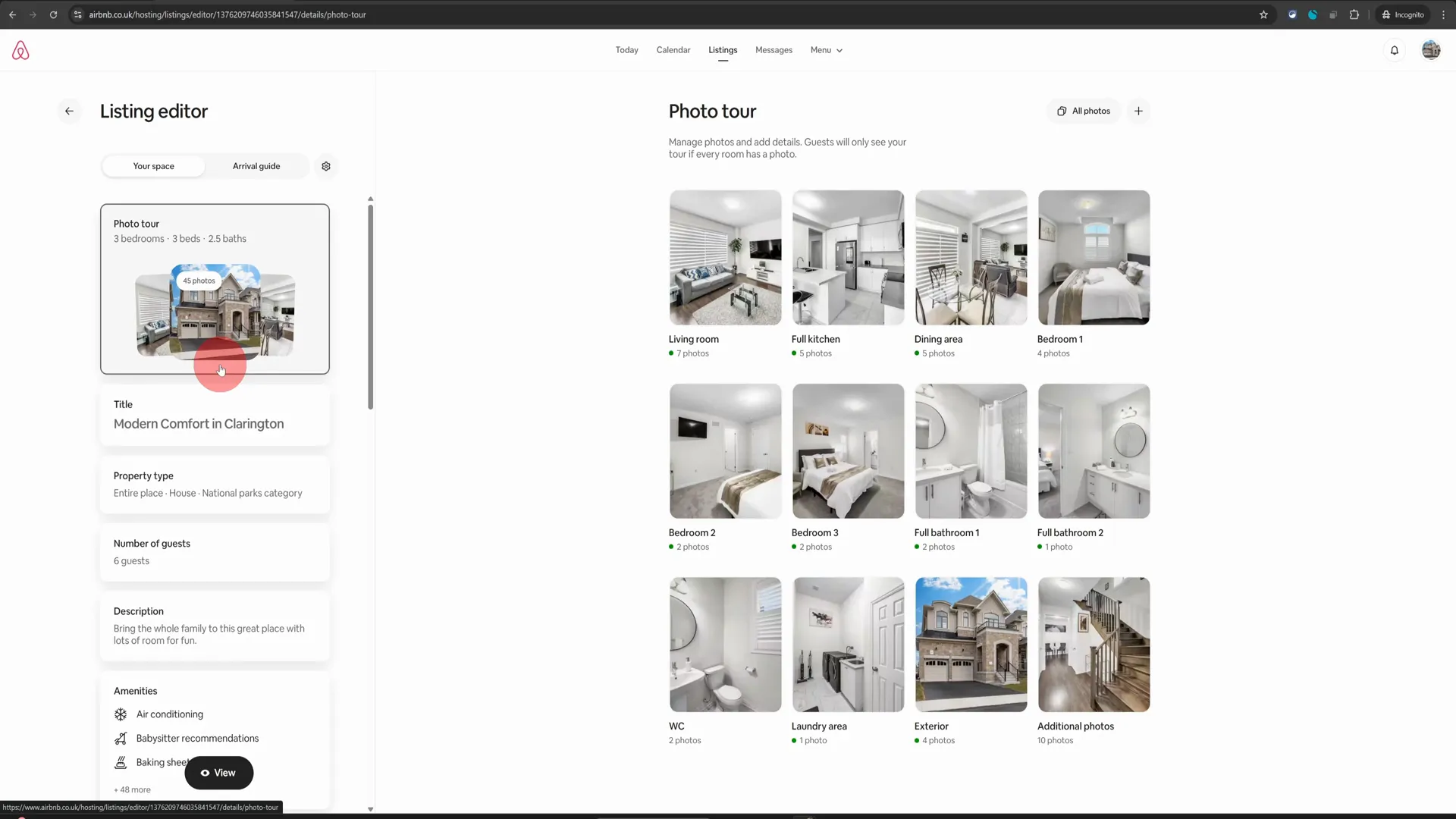Click the site information icon in address bar
The height and width of the screenshot is (819, 1456).
pos(77,14)
